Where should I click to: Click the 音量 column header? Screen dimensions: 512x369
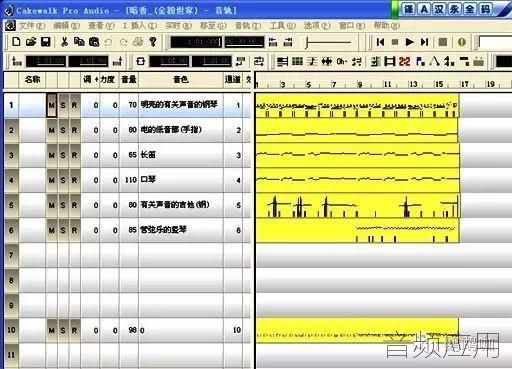pos(129,79)
